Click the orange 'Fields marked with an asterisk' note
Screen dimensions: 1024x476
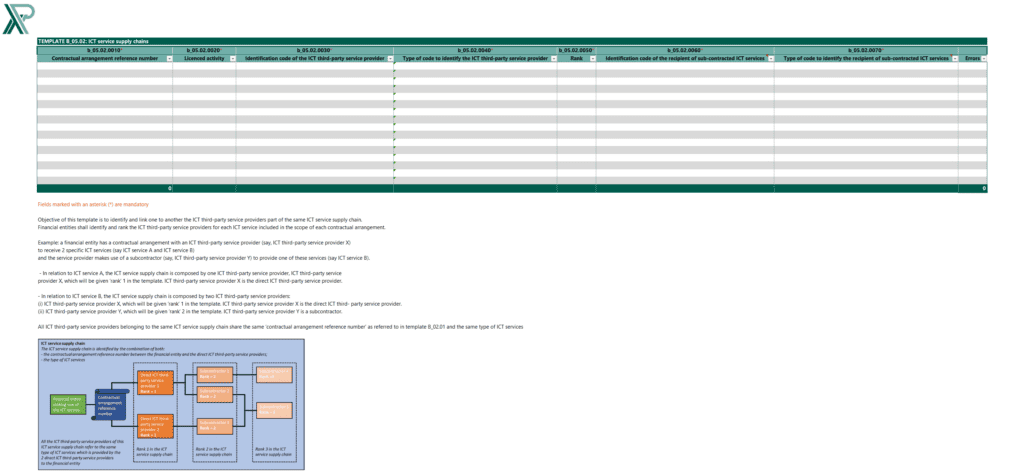click(x=93, y=204)
